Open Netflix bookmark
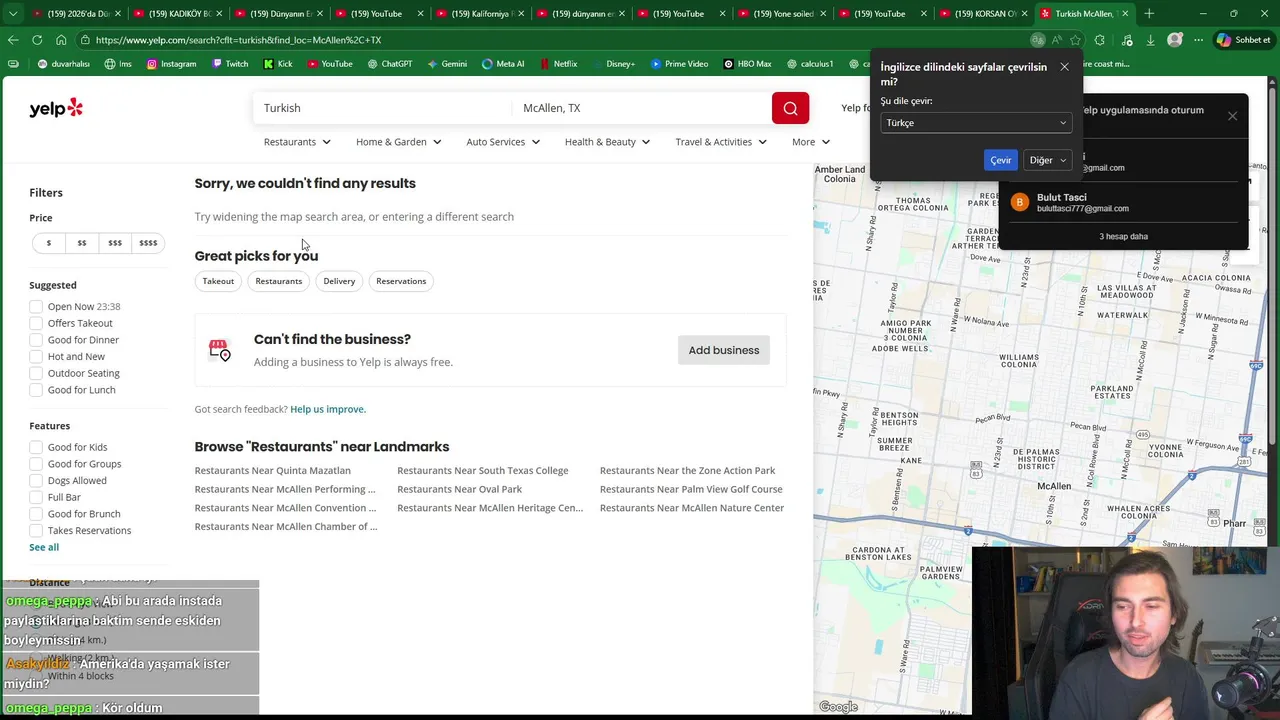Screen dimensions: 1280x720 point(558,64)
